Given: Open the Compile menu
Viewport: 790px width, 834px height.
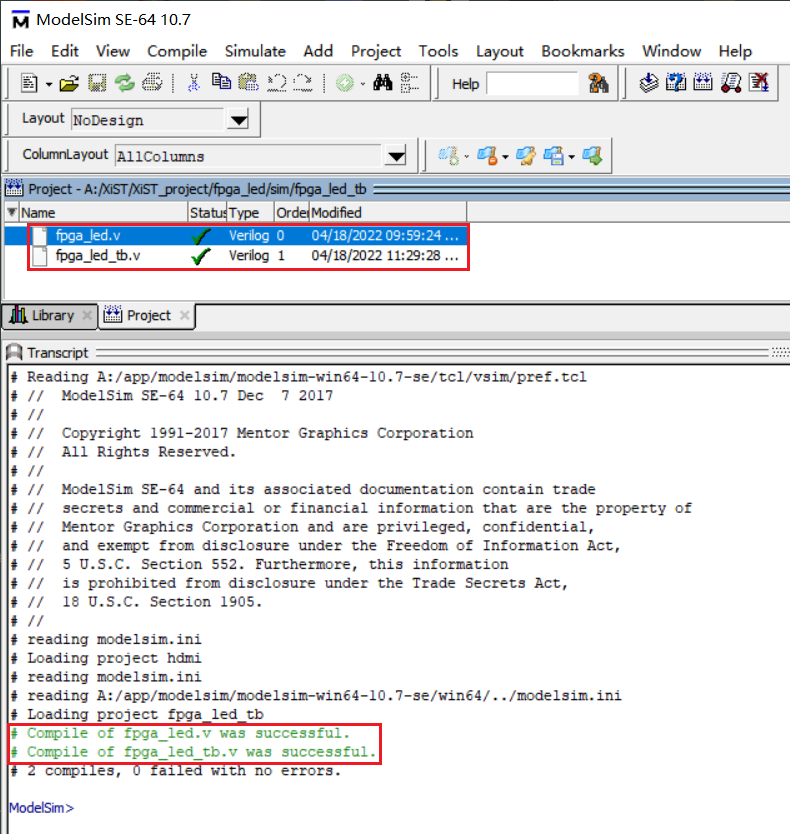Looking at the screenshot, I should (x=177, y=51).
